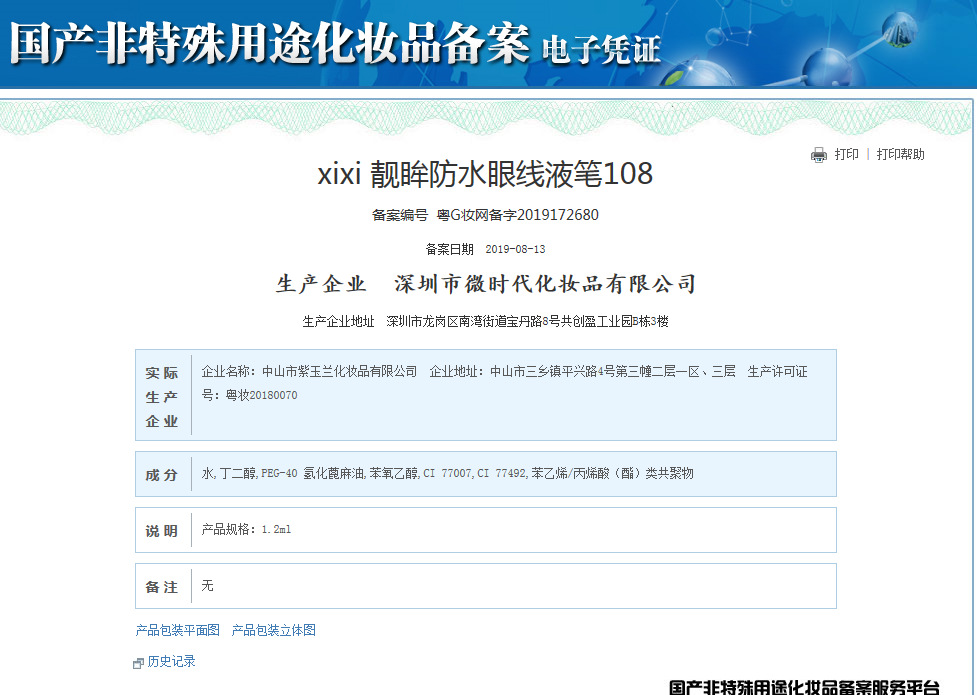The width and height of the screenshot is (977, 695).
Task: Select the 备案日期 label
Action: pos(449,249)
